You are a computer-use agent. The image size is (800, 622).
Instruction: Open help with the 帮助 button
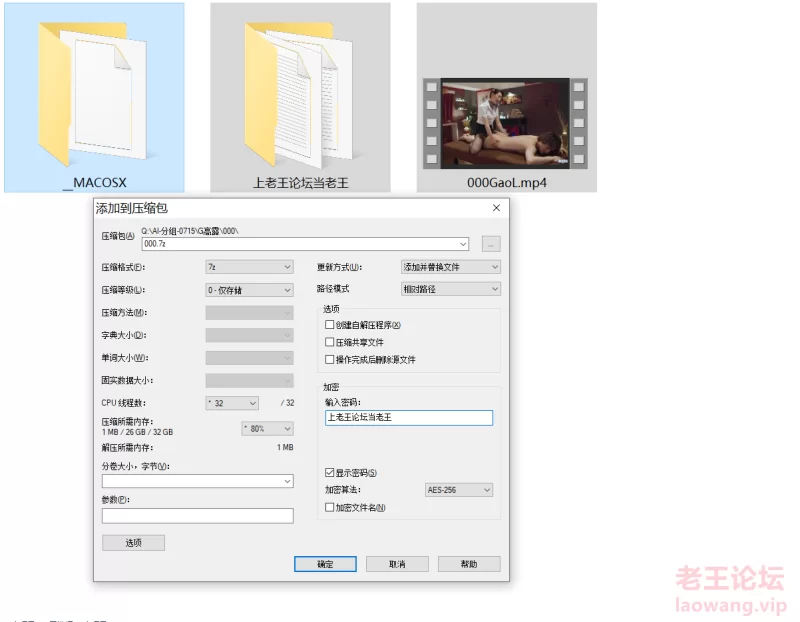point(469,564)
